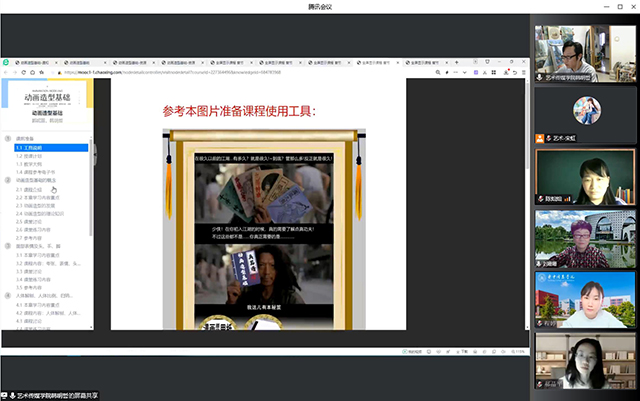Click the green browser logo at top-left
The image size is (640, 401).
(6, 62)
